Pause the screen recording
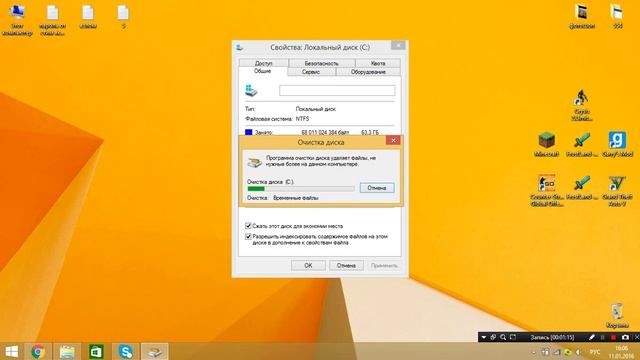Viewport: 640px width, 360px height. coord(603,337)
